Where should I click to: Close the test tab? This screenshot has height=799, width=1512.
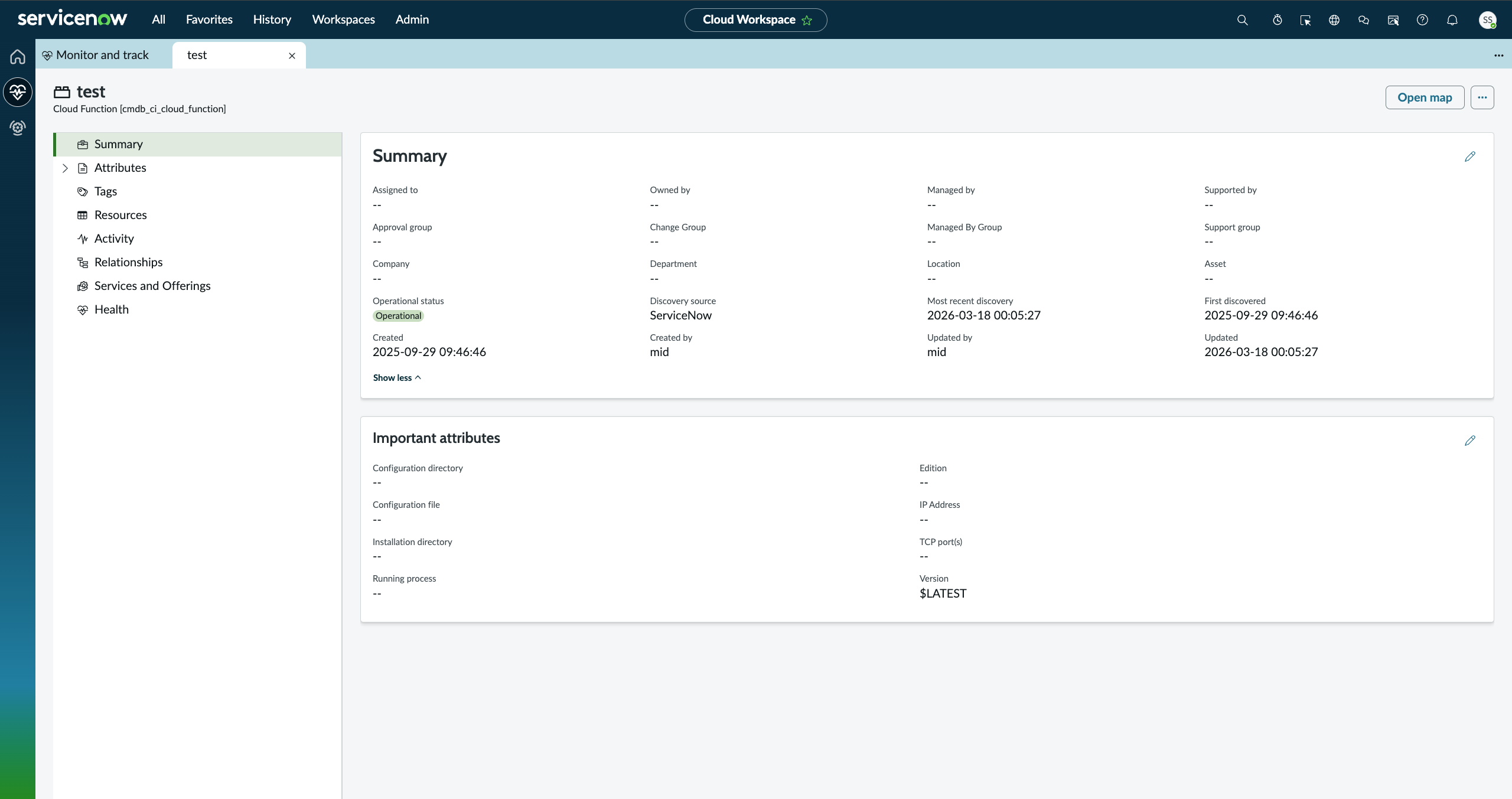pyautogui.click(x=292, y=56)
